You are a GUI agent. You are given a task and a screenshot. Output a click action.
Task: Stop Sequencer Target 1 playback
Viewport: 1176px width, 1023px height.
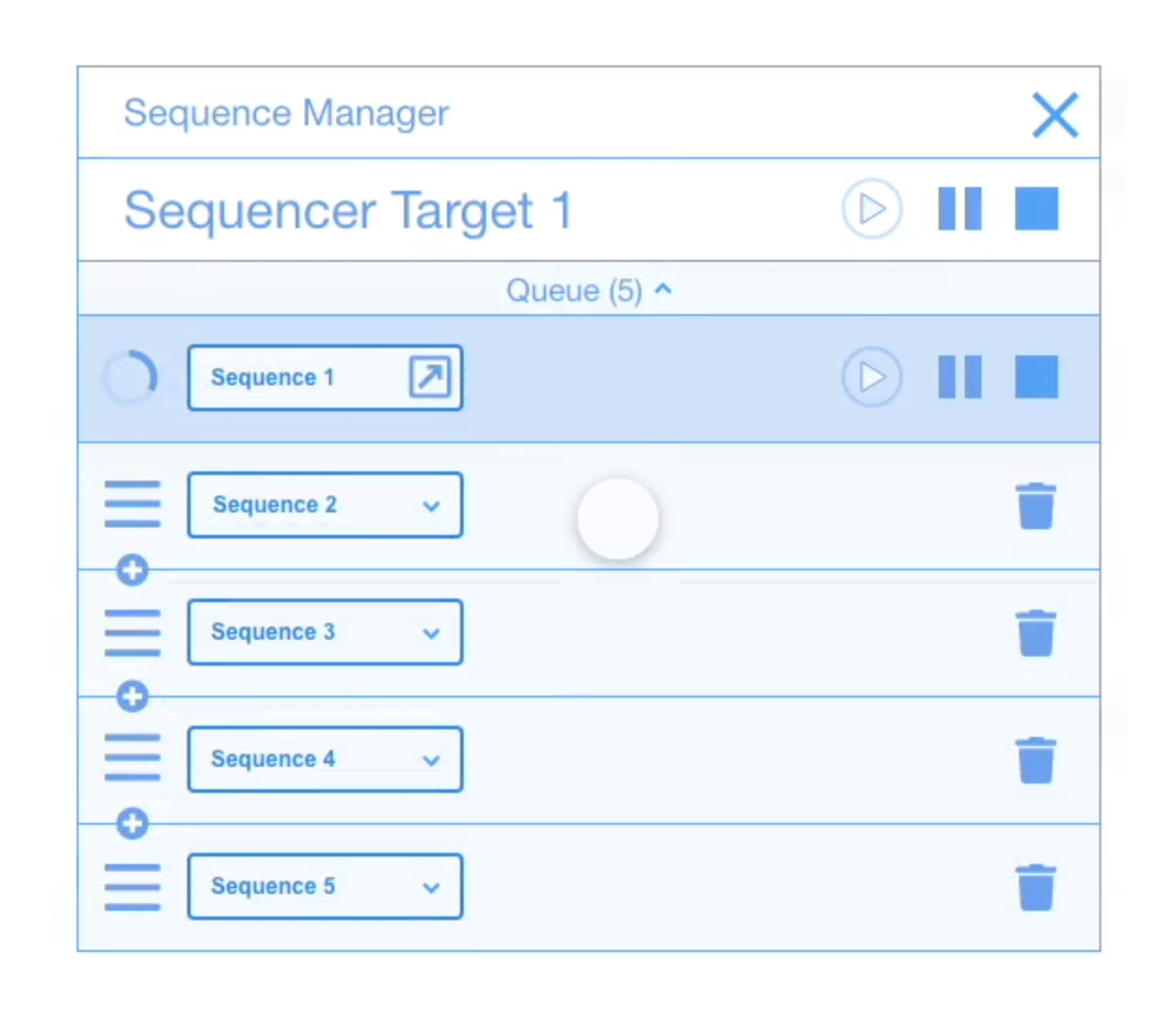(x=1036, y=209)
